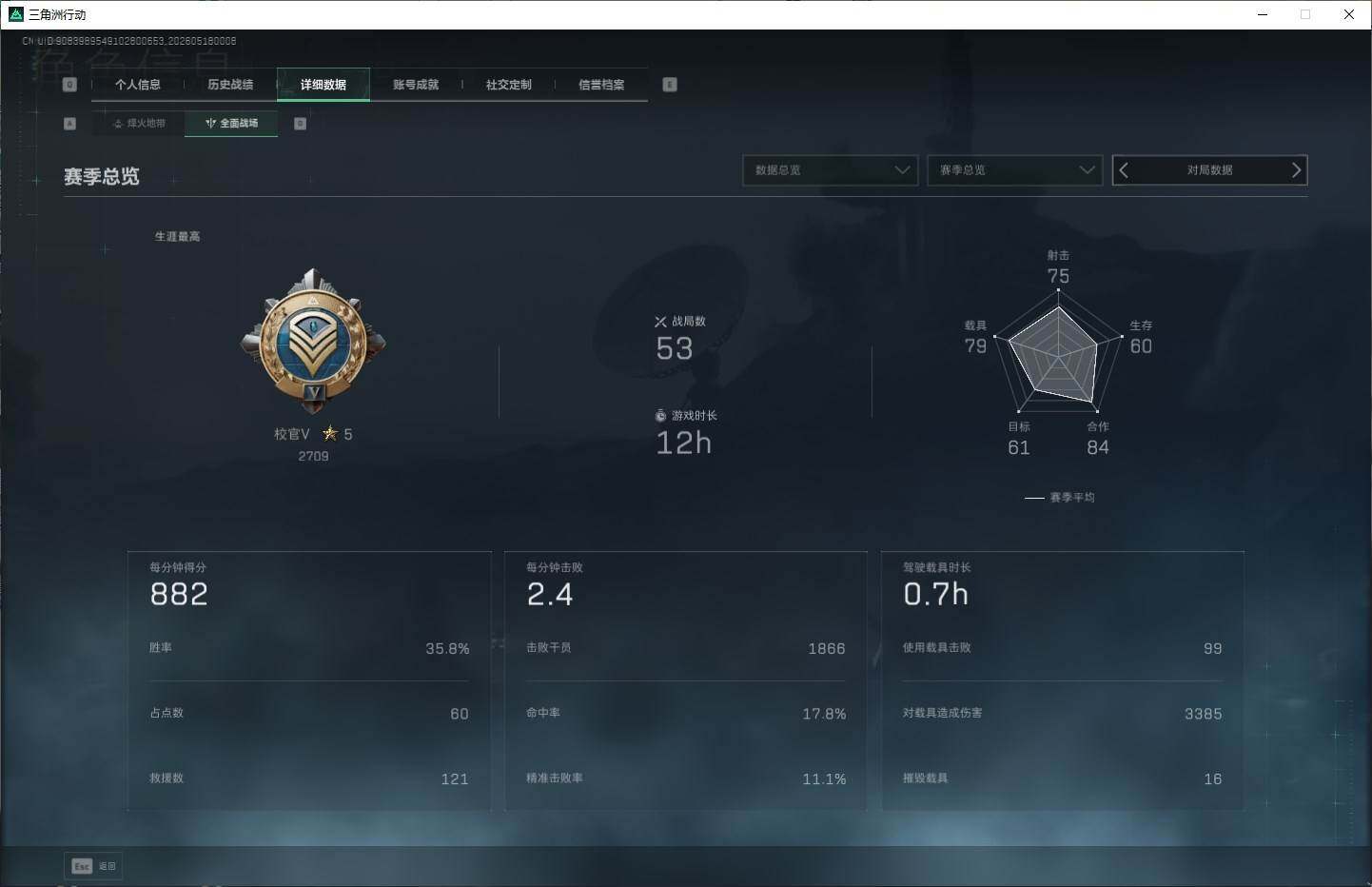Click the 生涯最高 label
Viewport: 1372px width, 887px height.
coord(178,237)
